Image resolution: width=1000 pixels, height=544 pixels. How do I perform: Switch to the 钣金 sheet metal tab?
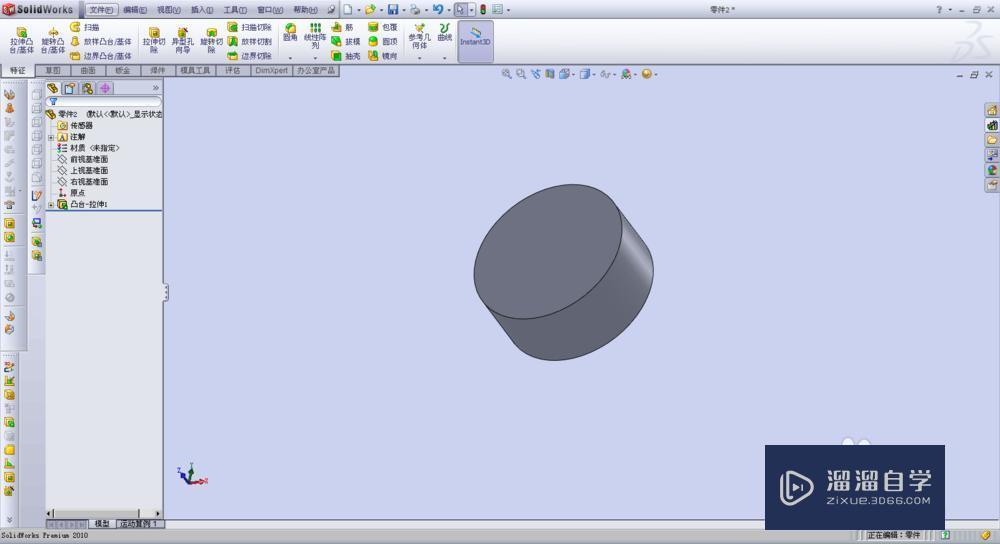[x=122, y=70]
